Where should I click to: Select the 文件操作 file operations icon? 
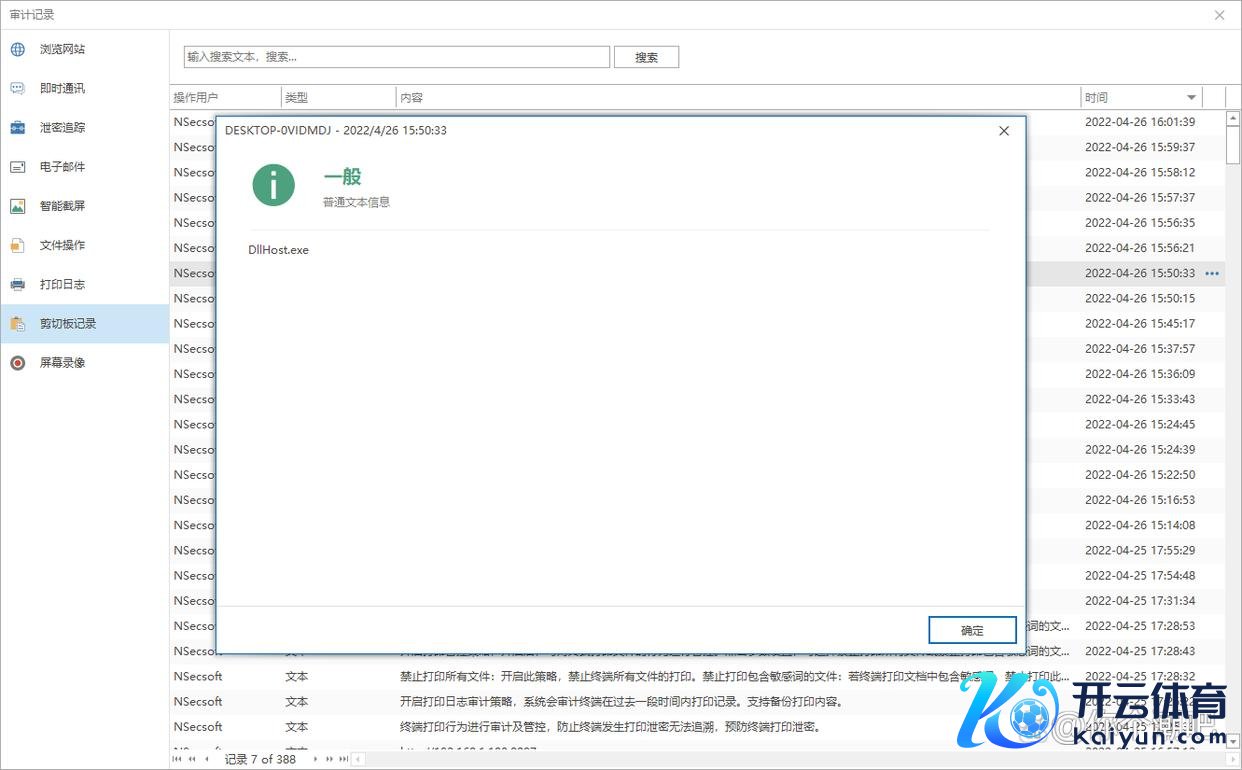(x=18, y=245)
